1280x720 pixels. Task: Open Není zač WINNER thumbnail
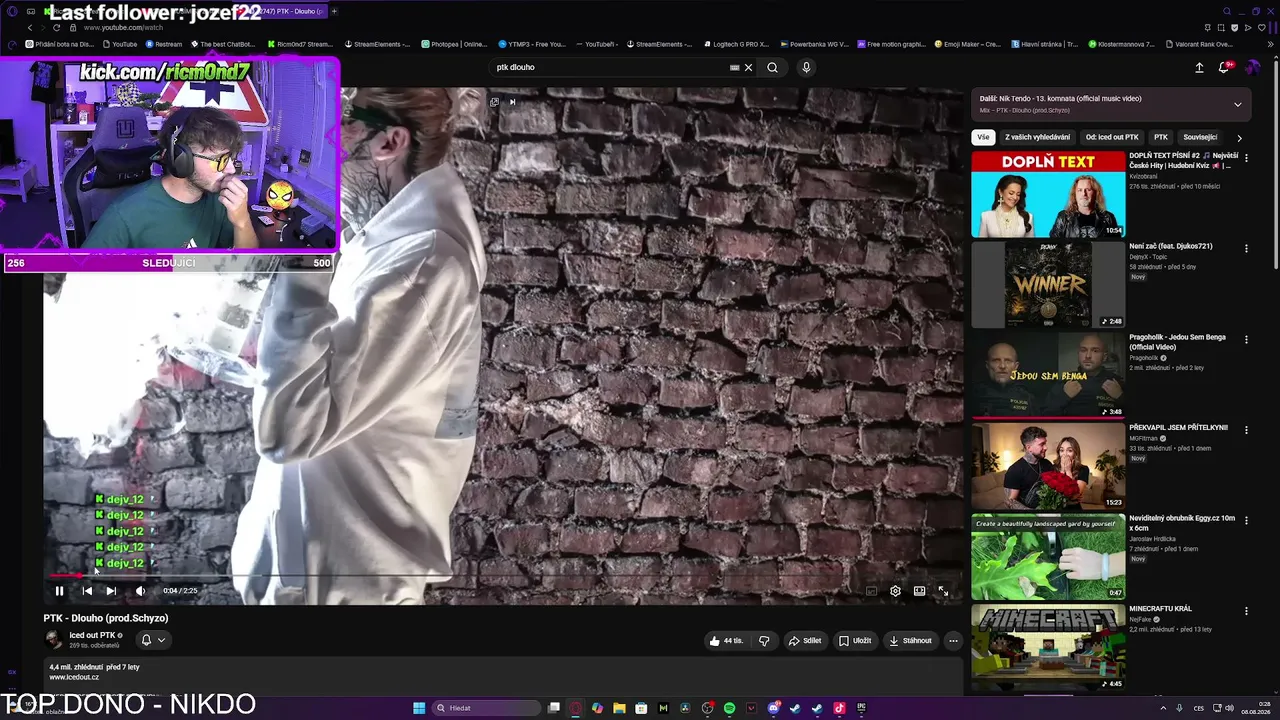click(1048, 285)
